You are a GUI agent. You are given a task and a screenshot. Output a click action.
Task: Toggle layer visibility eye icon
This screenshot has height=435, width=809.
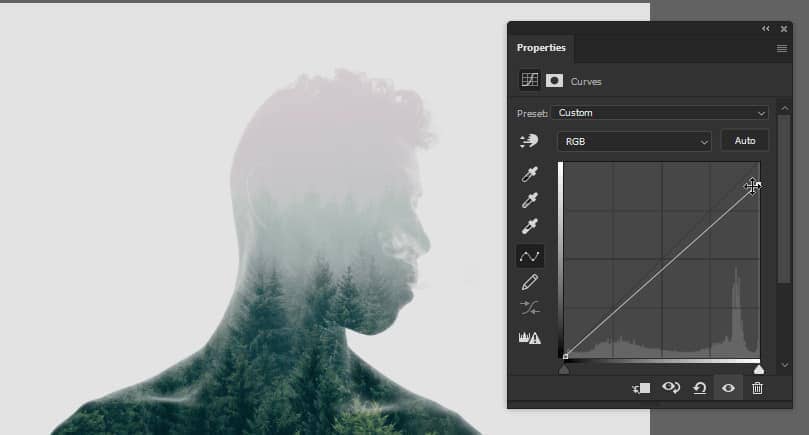pos(728,388)
